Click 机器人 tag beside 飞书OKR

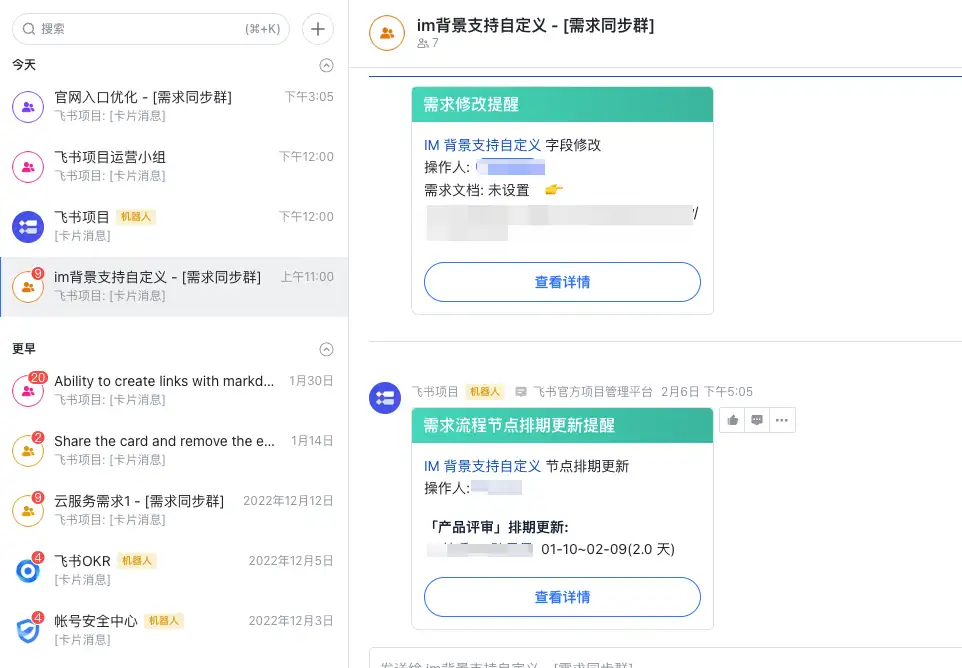[136, 561]
